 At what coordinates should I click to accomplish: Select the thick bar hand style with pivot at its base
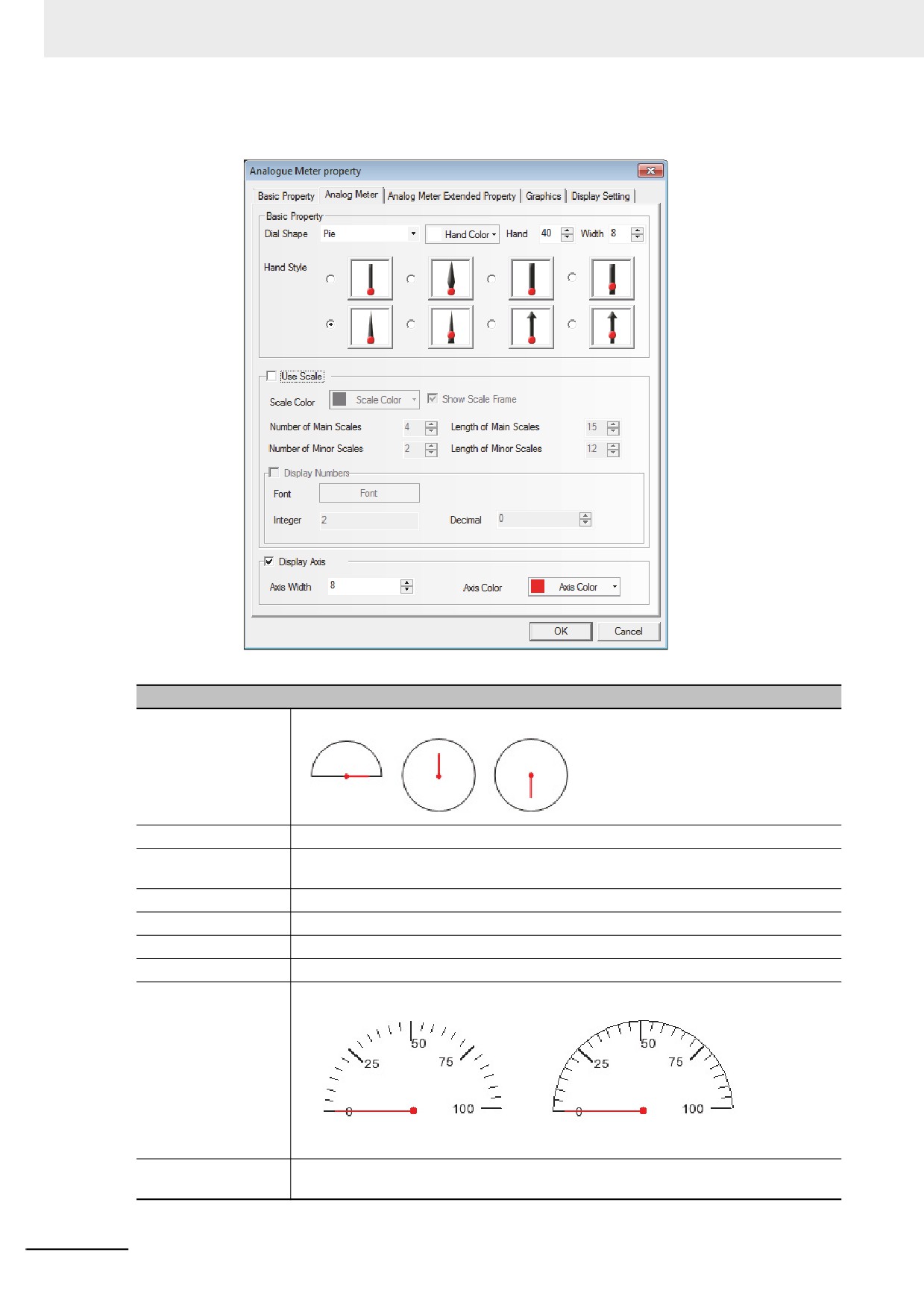(532, 279)
